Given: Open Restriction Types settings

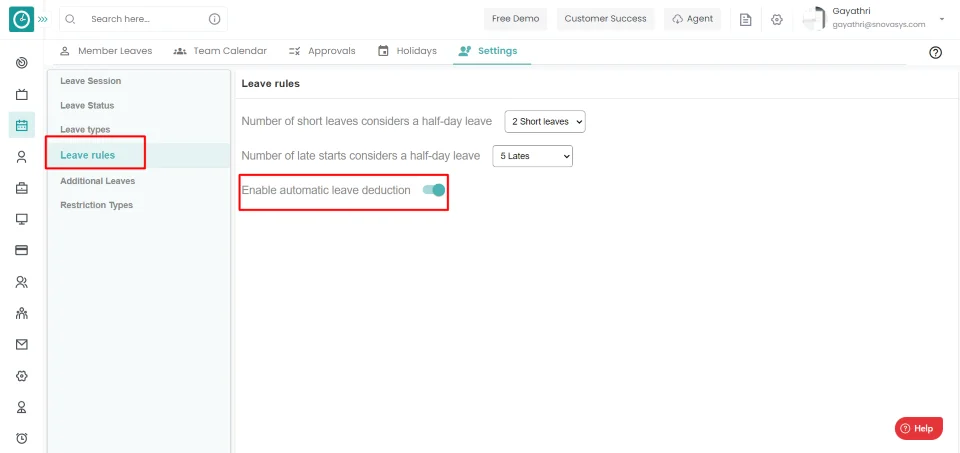Looking at the screenshot, I should tap(96, 205).
